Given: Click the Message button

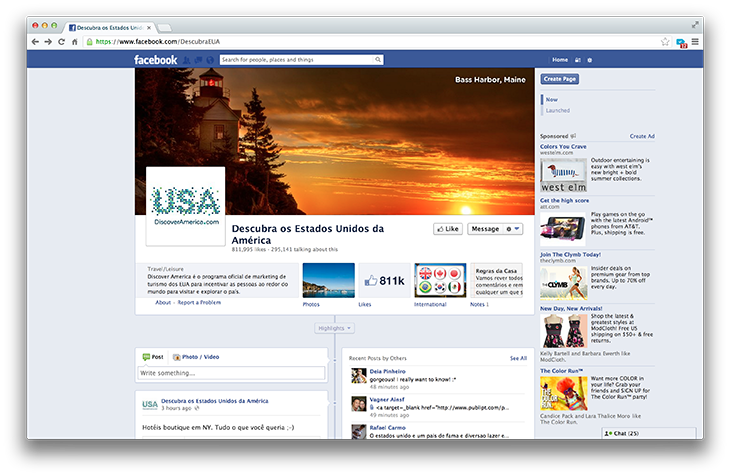Looking at the screenshot, I should click(x=485, y=229).
